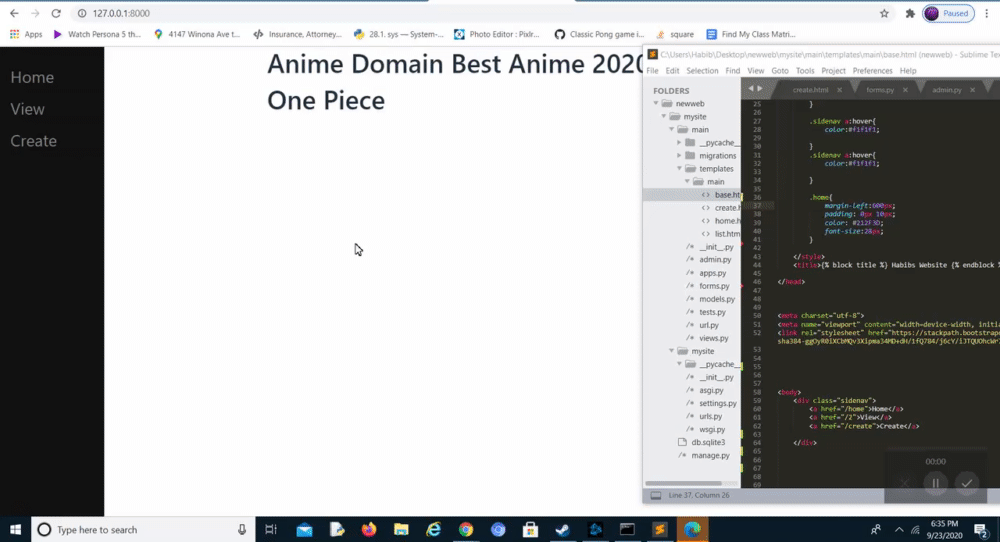Collapse the newweb root folder
Viewport: 1000px width, 542px height.
(x=656, y=103)
